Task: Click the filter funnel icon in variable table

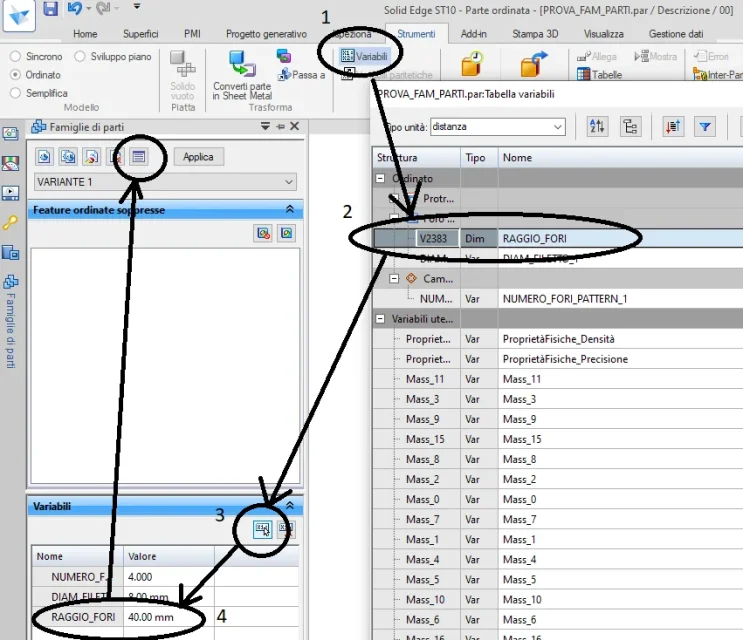Action: point(705,126)
